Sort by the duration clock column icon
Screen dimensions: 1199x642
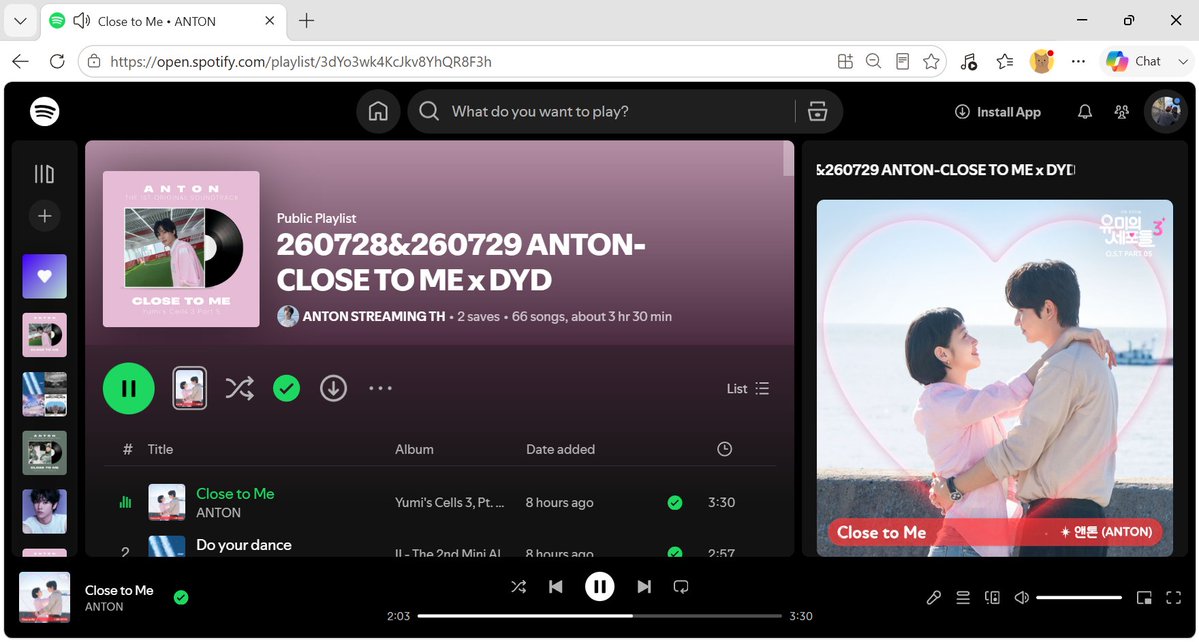pos(724,449)
